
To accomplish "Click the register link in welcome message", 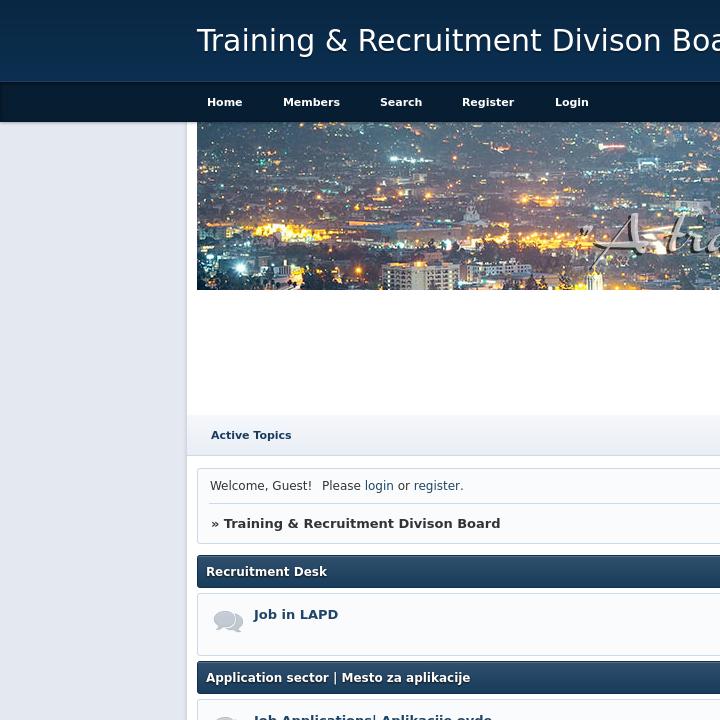I will coord(436,486).
